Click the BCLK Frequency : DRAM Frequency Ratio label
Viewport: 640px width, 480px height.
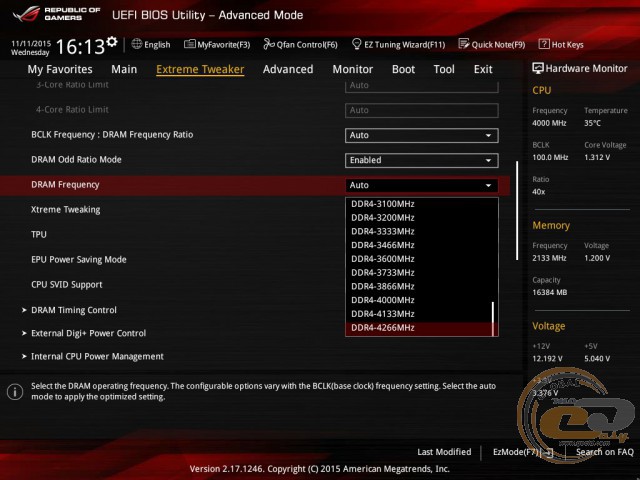click(x=112, y=135)
